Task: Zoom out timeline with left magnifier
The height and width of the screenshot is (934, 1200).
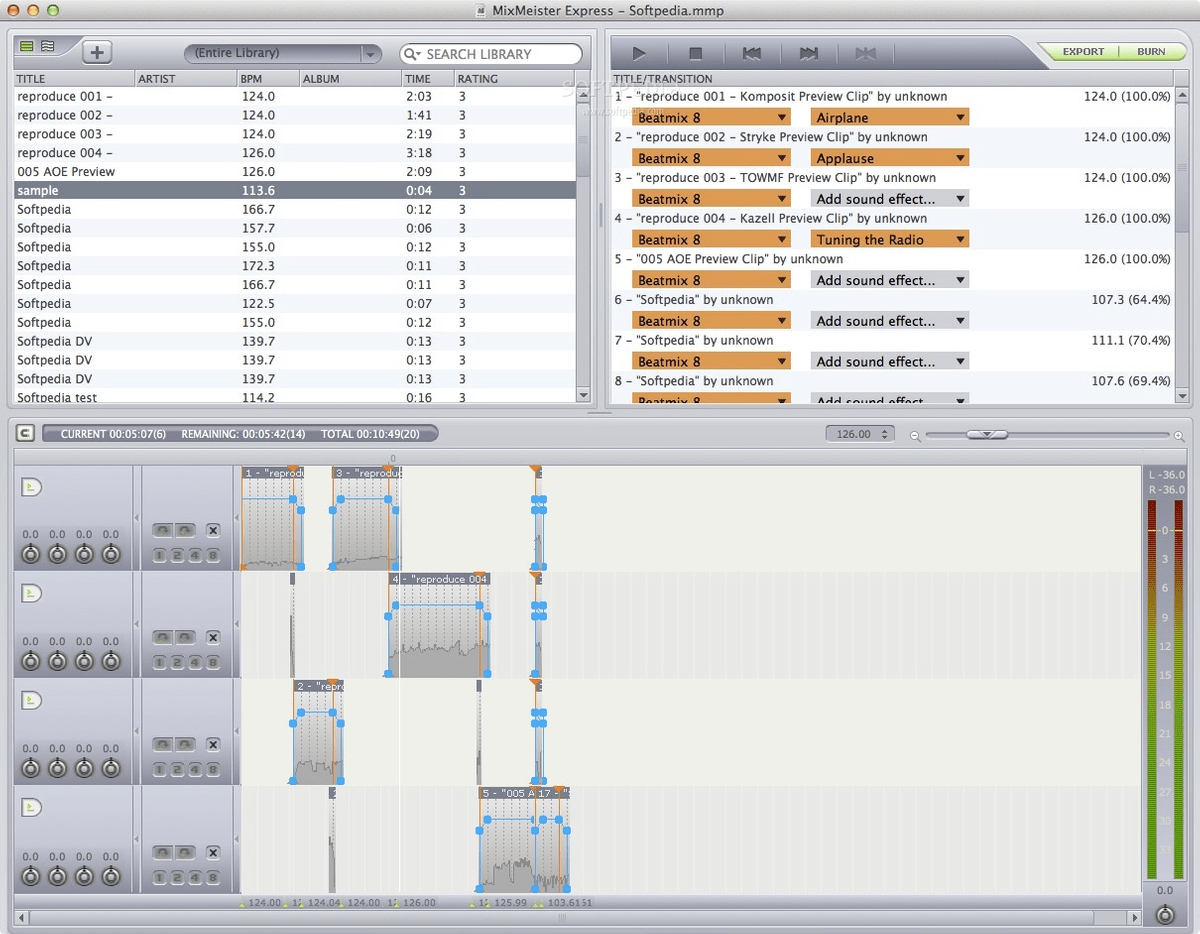Action: point(915,435)
